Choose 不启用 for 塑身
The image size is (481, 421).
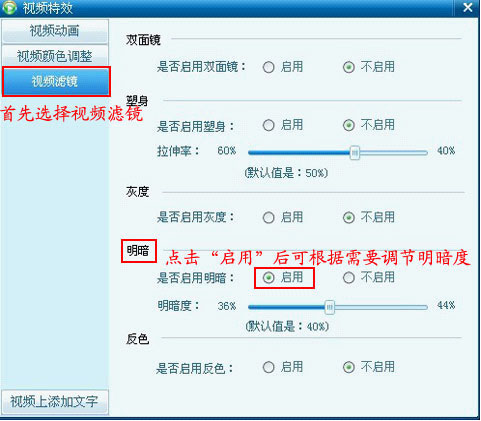click(x=349, y=126)
